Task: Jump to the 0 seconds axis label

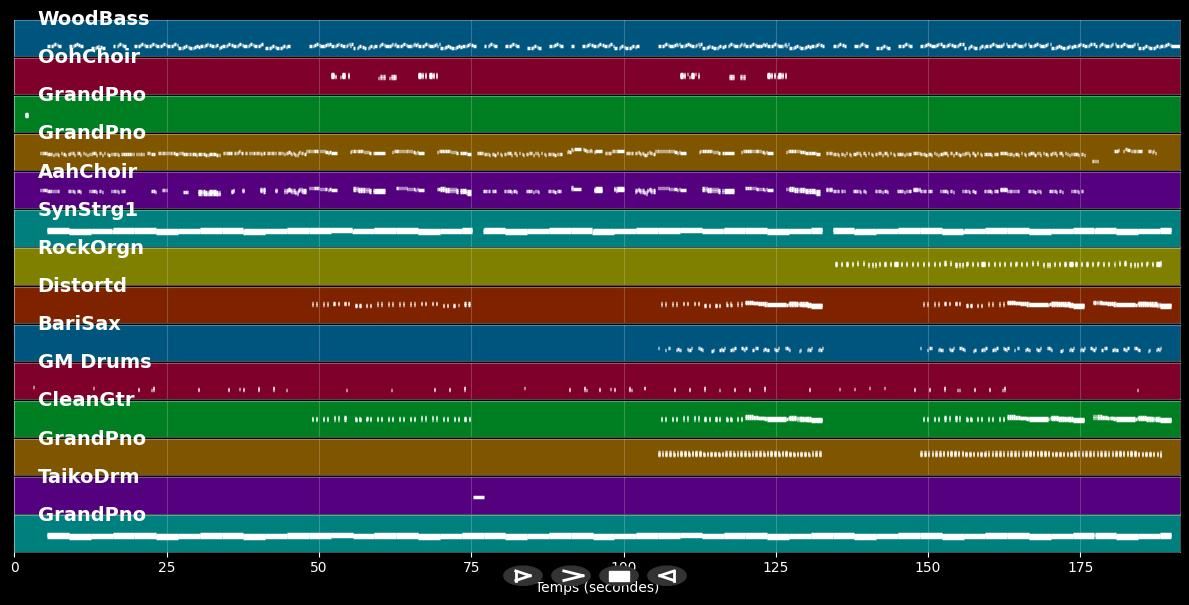Action: click(14, 568)
